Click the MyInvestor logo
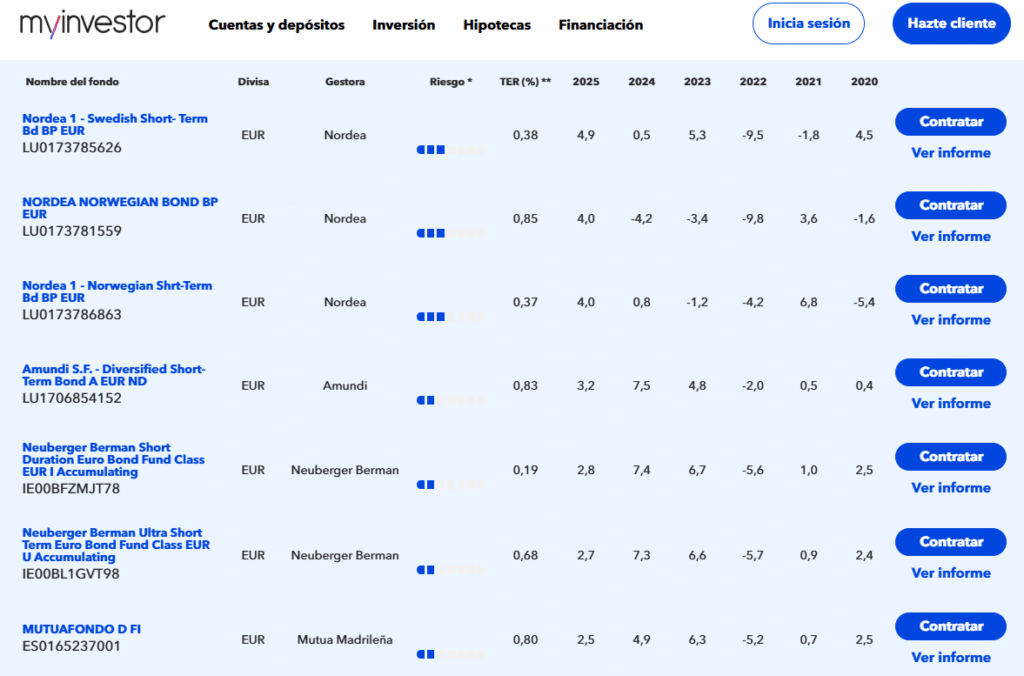The width and height of the screenshot is (1024, 676). [x=92, y=24]
